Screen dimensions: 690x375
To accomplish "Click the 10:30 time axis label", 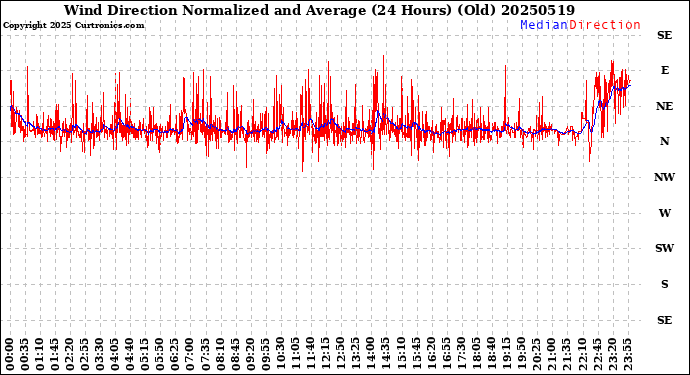I will 281,355.
